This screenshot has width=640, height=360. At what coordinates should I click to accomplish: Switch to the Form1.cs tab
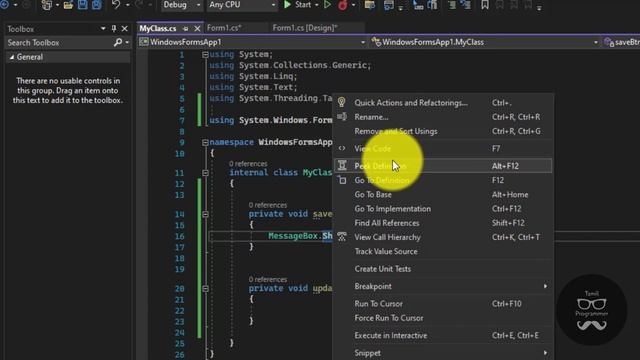click(224, 28)
